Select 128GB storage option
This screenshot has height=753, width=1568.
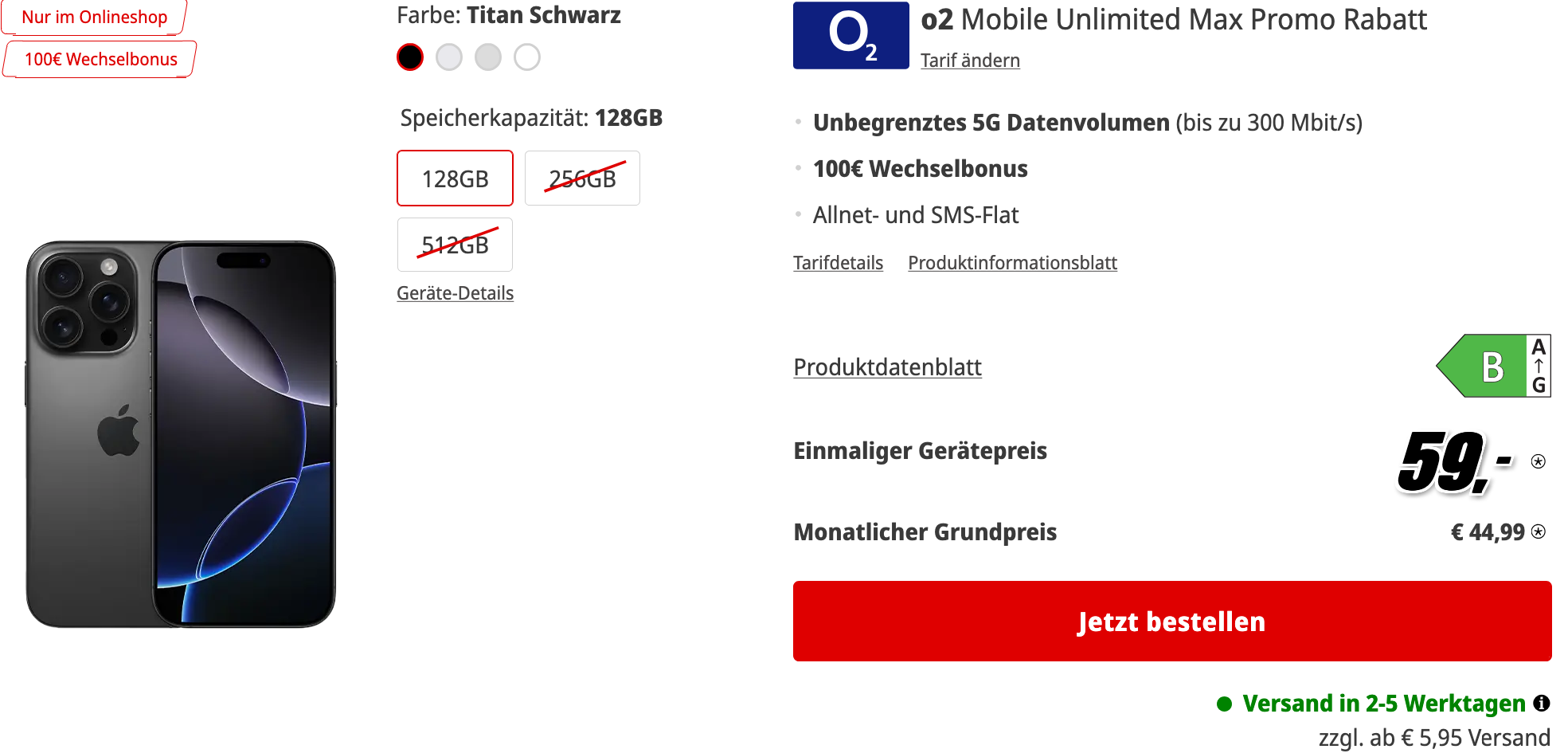[x=455, y=178]
